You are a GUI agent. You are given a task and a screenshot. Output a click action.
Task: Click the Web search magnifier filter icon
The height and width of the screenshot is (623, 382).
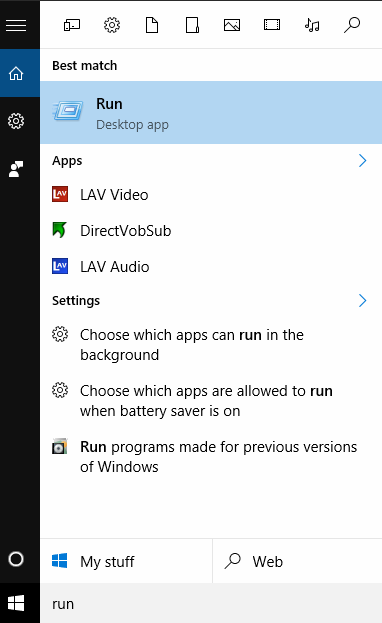(352, 25)
